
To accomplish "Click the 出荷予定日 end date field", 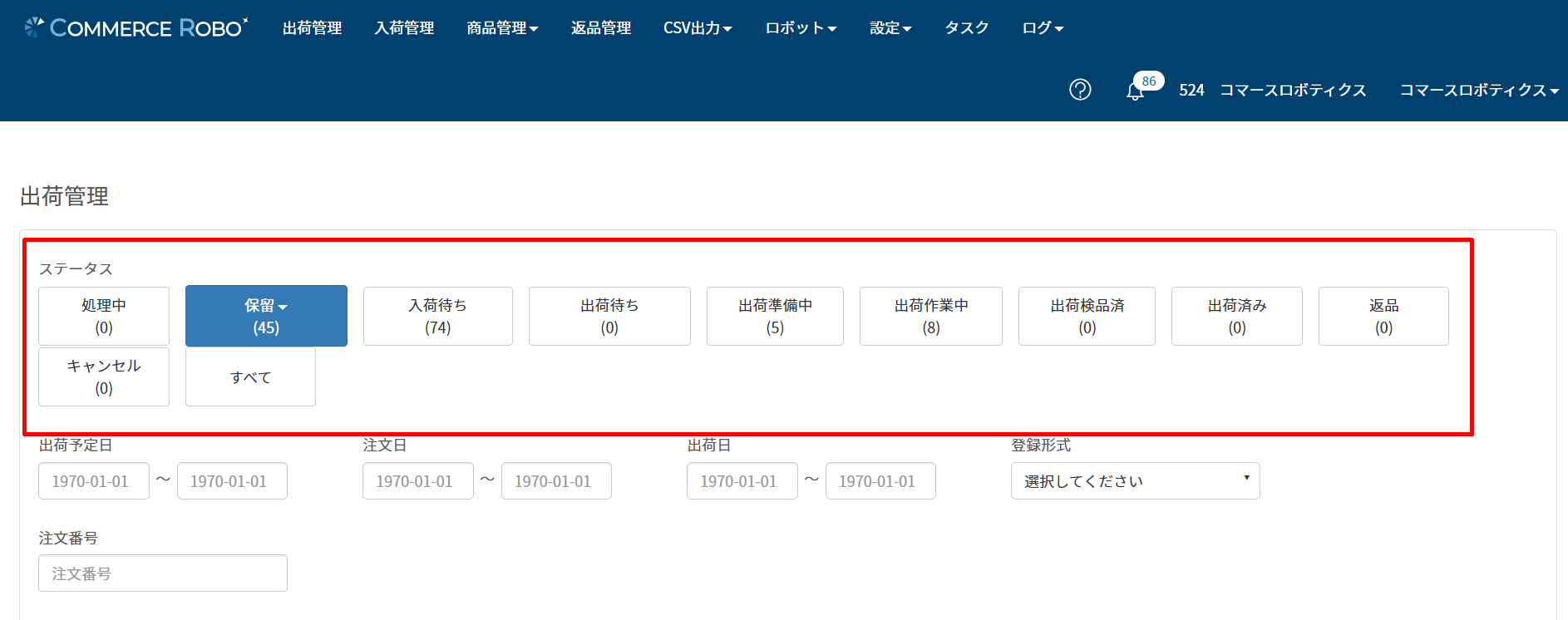I will pyautogui.click(x=232, y=480).
